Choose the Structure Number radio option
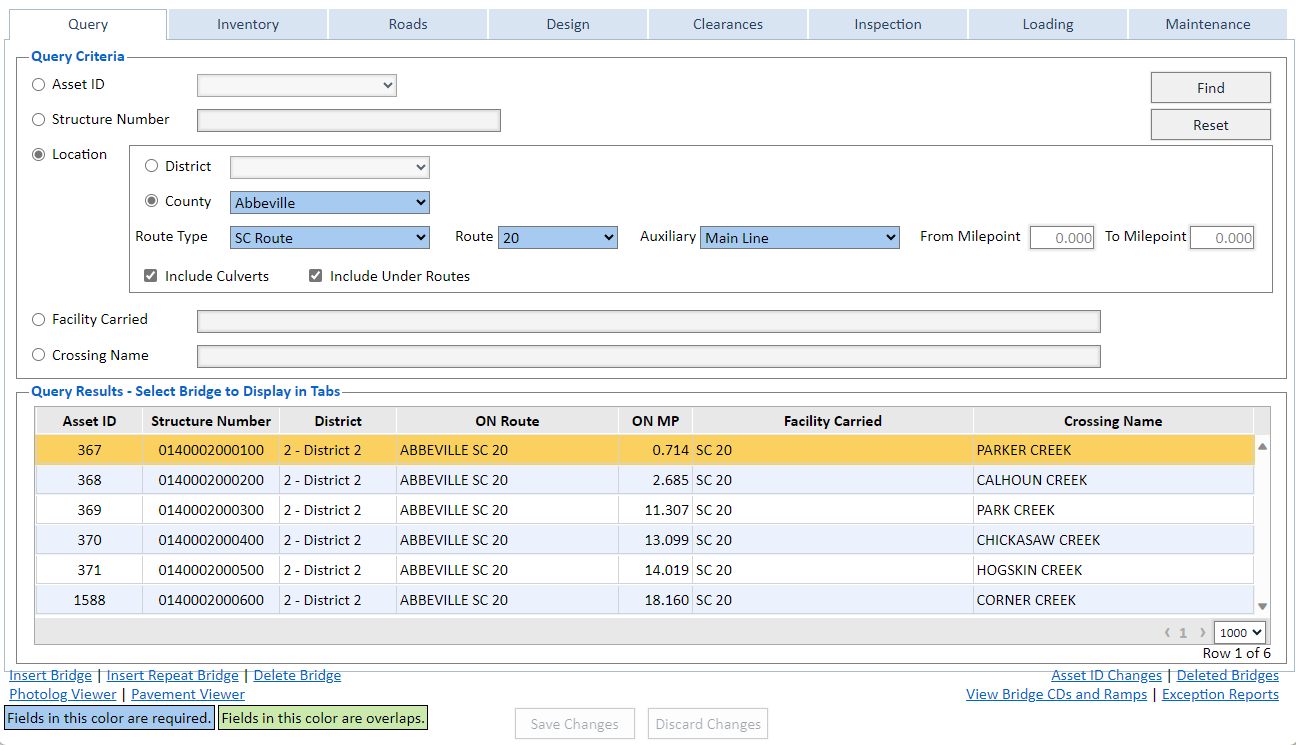The height and width of the screenshot is (745, 1296). [39, 120]
